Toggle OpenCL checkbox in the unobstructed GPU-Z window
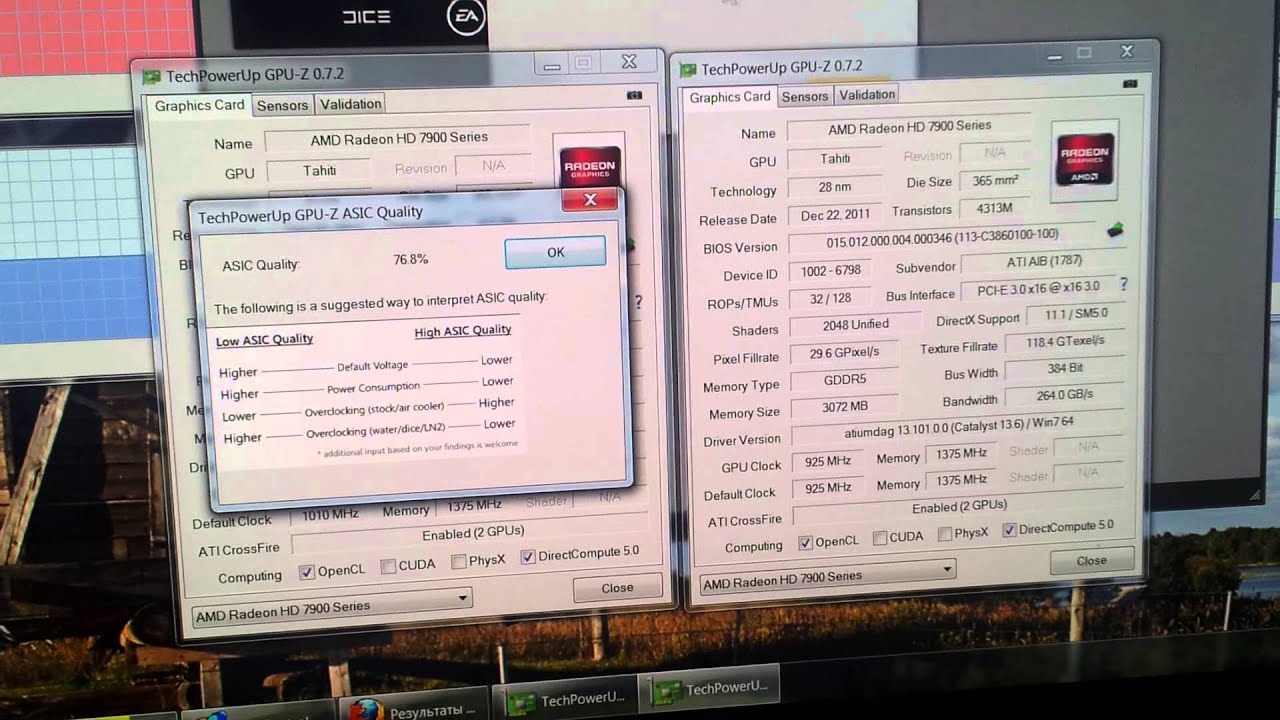This screenshot has width=1280, height=720. (805, 542)
